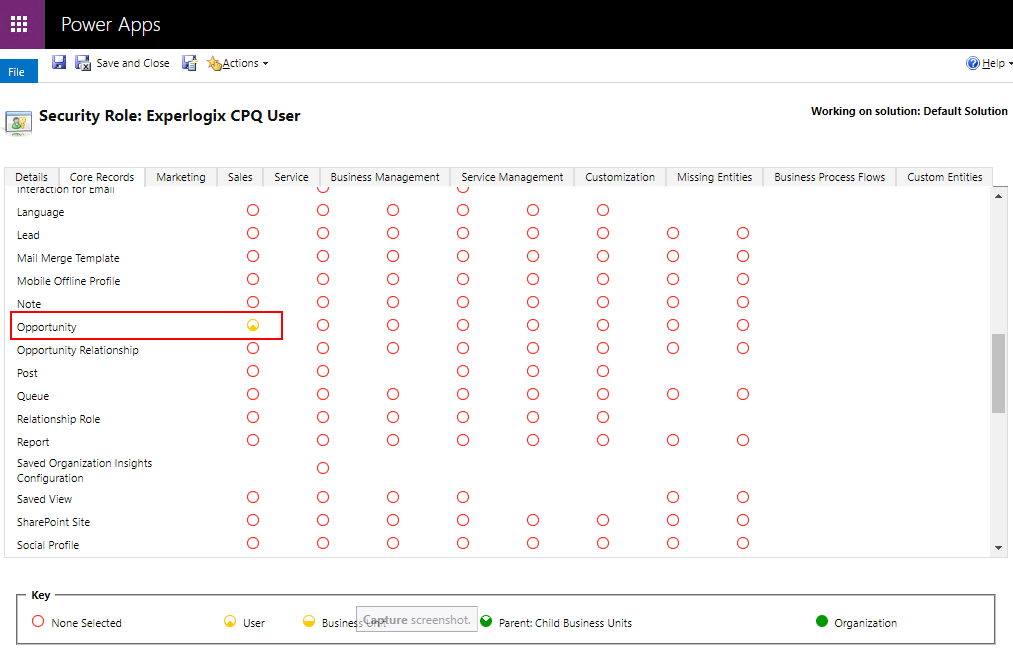
Task: Toggle the first privilege circle in Queue row
Action: [x=253, y=394]
